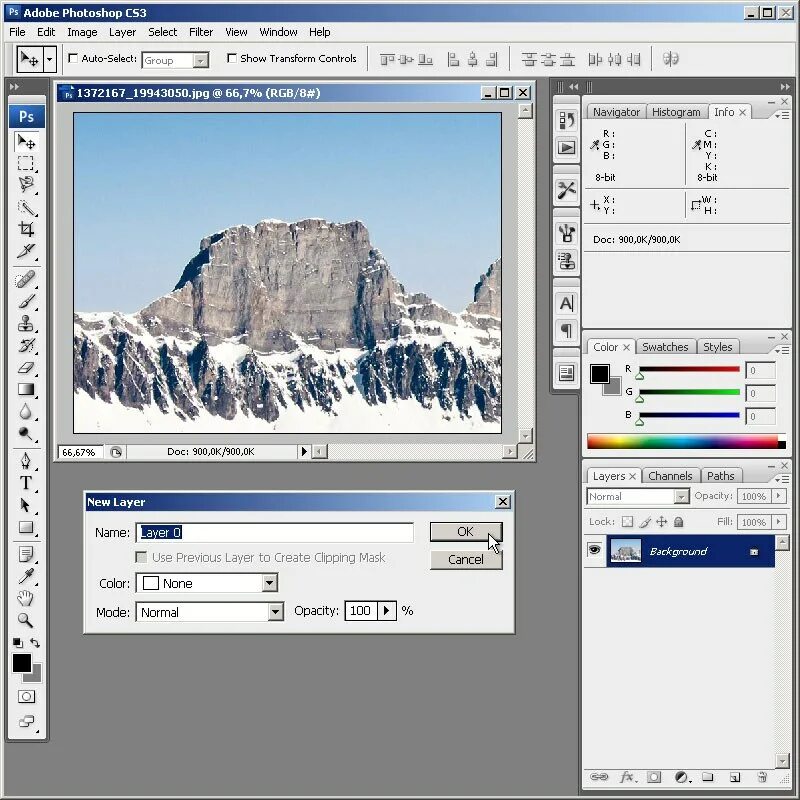Click Add layer style fx icon

click(628, 777)
